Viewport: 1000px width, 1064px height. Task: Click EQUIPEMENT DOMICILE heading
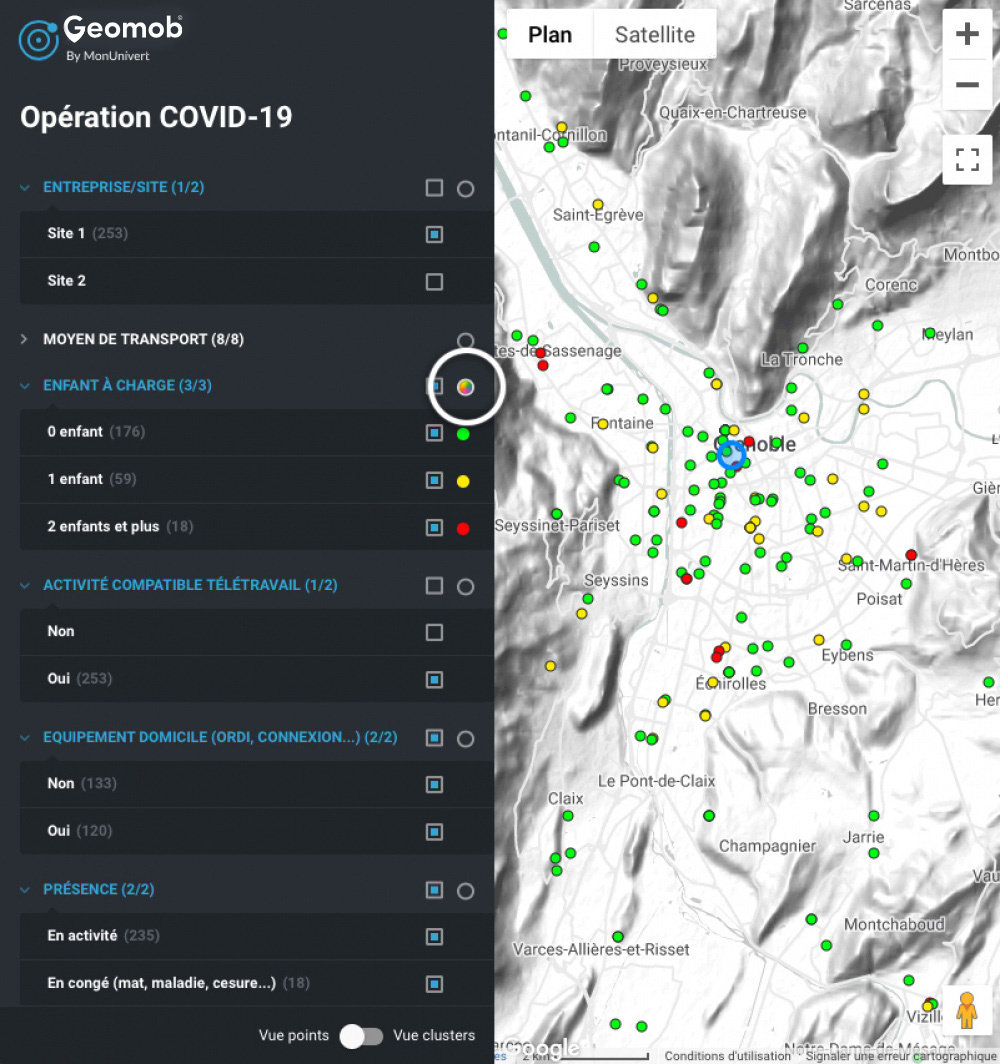tap(220, 737)
